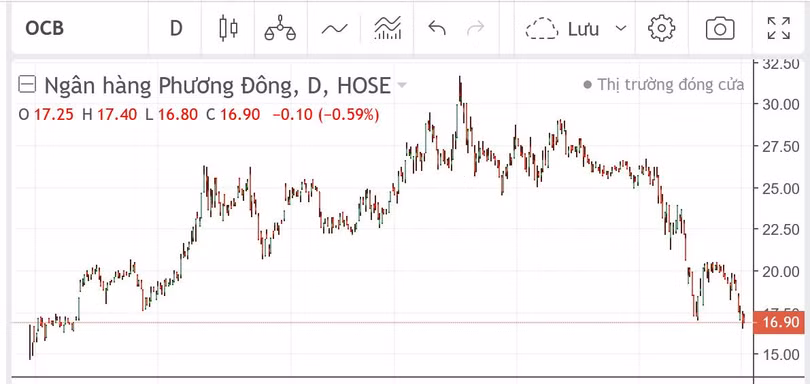Open the chart settings gear
The width and height of the screenshot is (810, 384).
tap(662, 28)
